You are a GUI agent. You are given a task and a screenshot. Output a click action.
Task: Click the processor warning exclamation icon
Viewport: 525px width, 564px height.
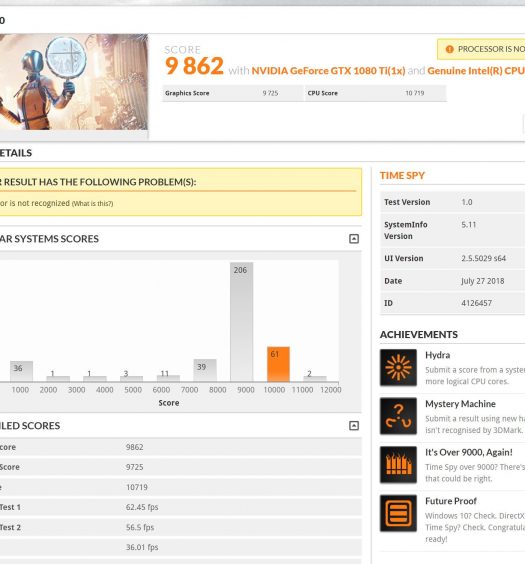(x=449, y=49)
